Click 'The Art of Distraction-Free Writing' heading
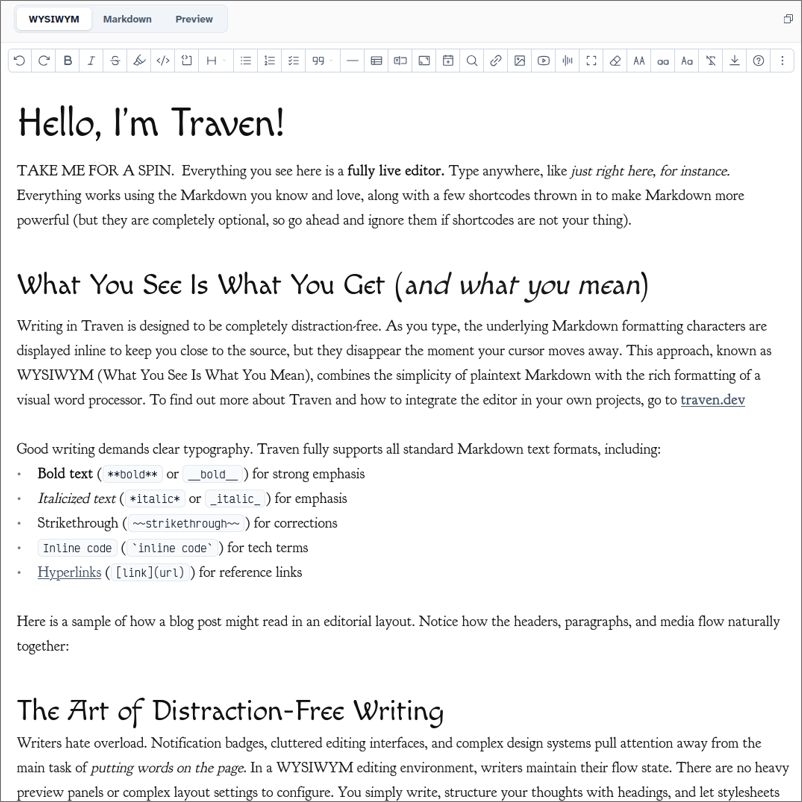The image size is (802, 802). pyautogui.click(x=230, y=711)
